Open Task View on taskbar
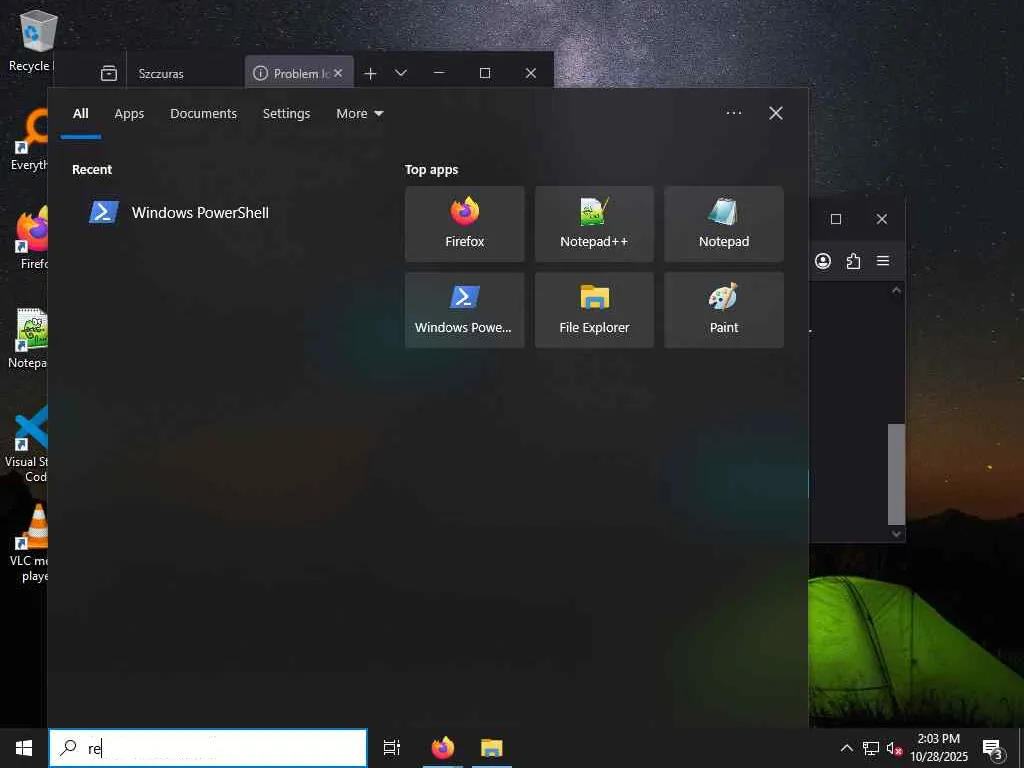Viewport: 1024px width, 768px height. (392, 748)
